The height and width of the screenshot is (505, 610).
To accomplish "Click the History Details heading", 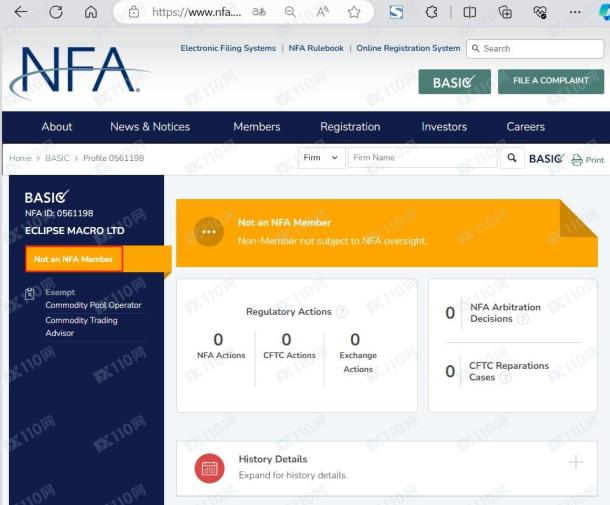I will tap(273, 459).
